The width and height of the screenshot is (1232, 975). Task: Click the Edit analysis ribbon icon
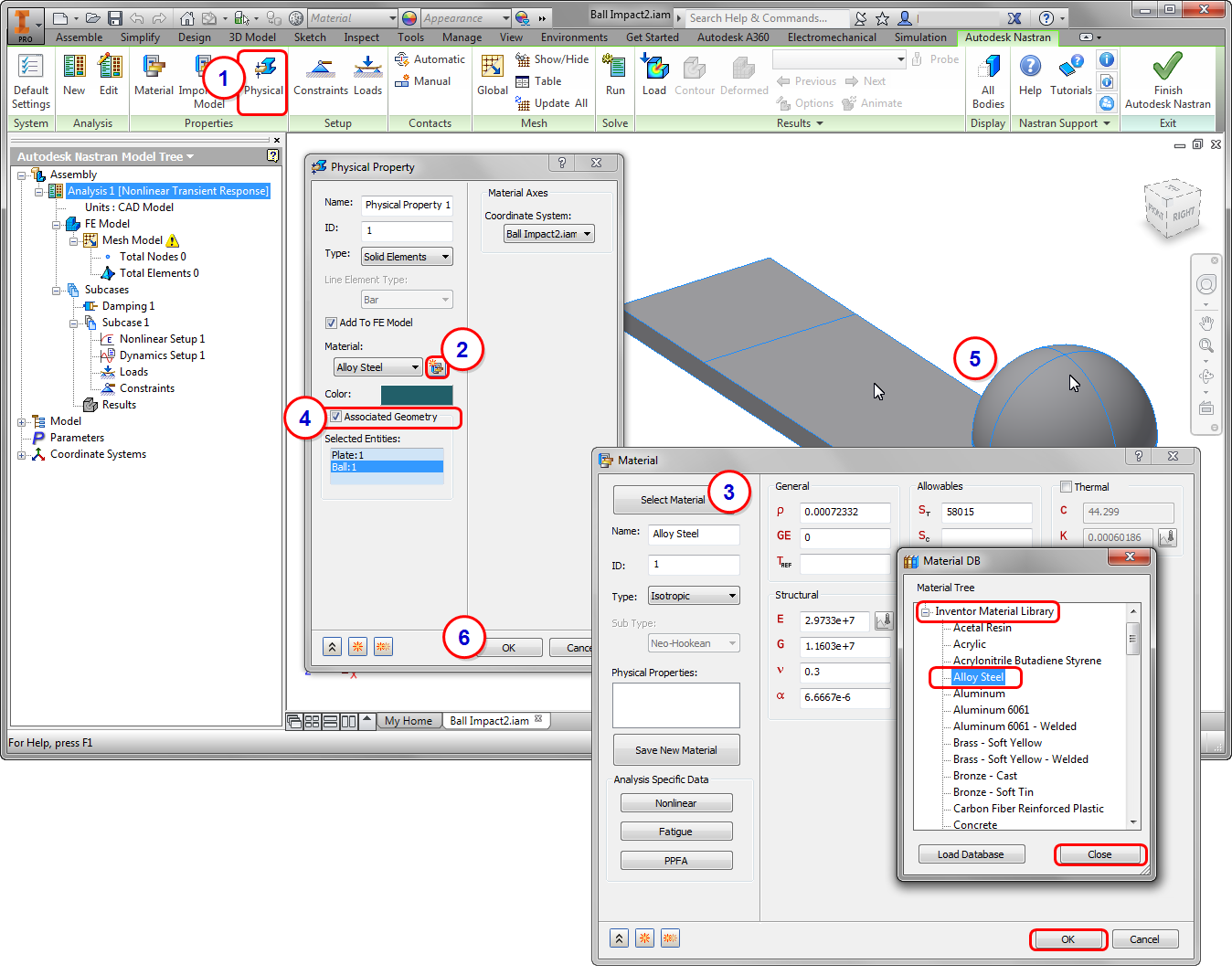[109, 75]
